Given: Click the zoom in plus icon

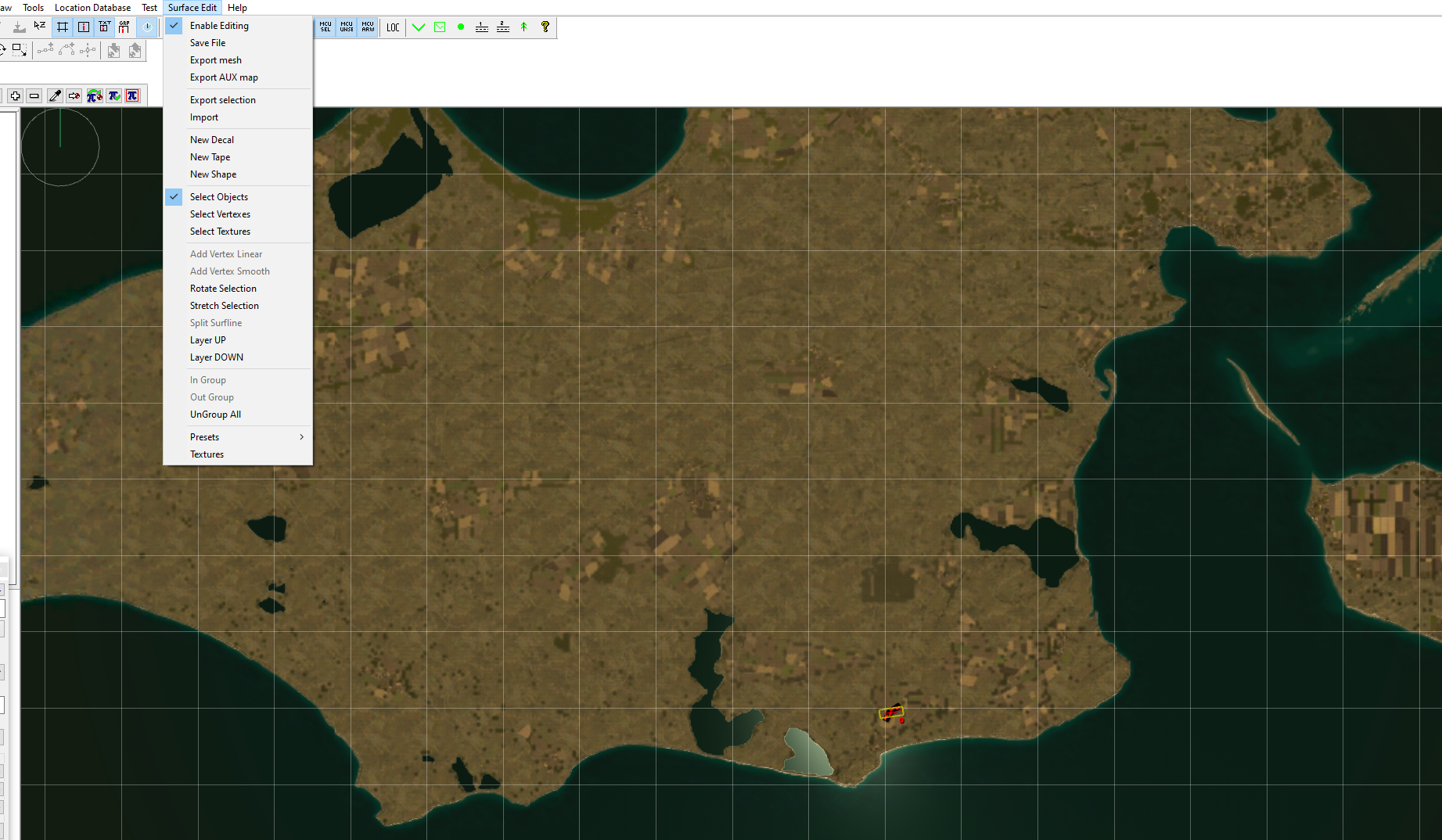Looking at the screenshot, I should 15,95.
